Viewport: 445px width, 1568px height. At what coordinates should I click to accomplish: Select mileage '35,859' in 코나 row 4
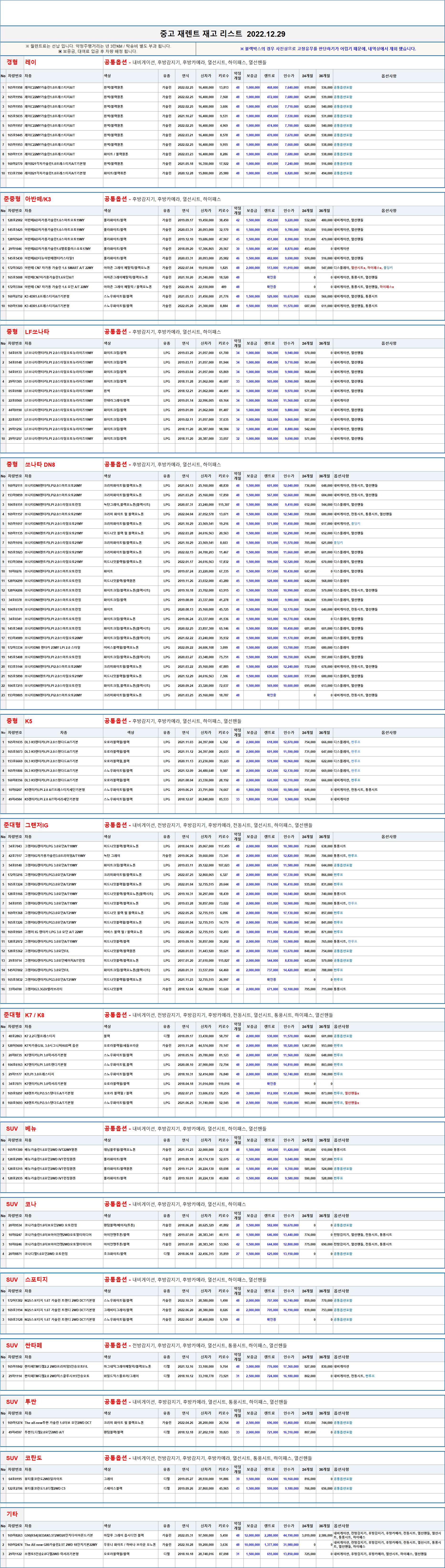pyautogui.click(x=224, y=1254)
